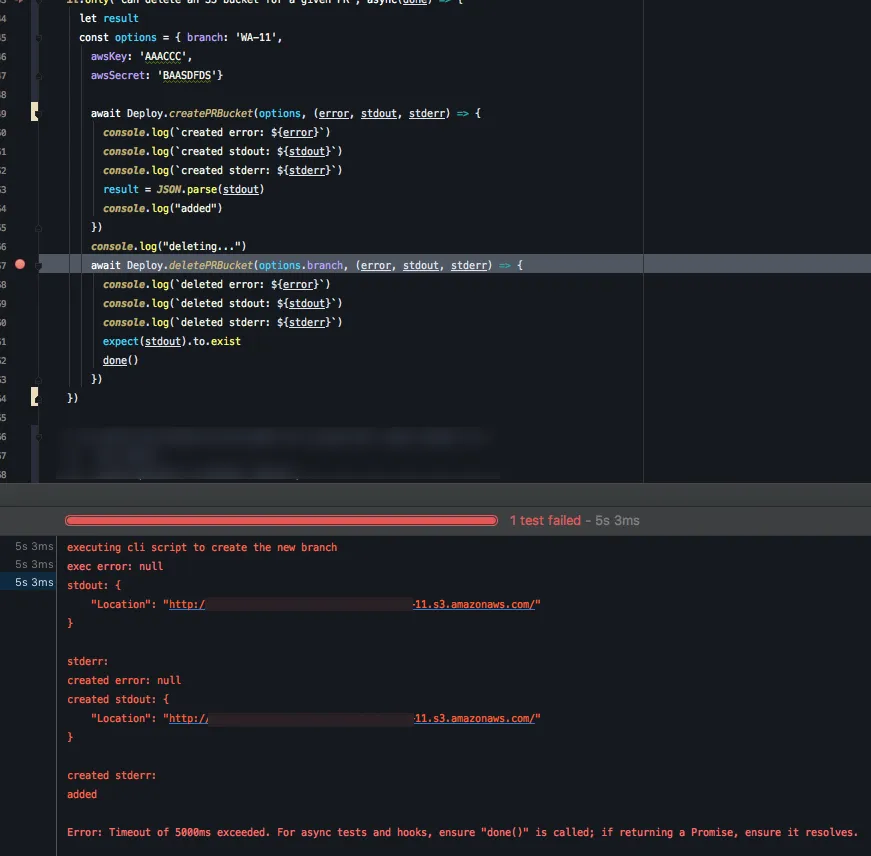Screen dimensions: 871x856
Task: Click the 'expect' keyword in the assertion line
Action: 121,342
